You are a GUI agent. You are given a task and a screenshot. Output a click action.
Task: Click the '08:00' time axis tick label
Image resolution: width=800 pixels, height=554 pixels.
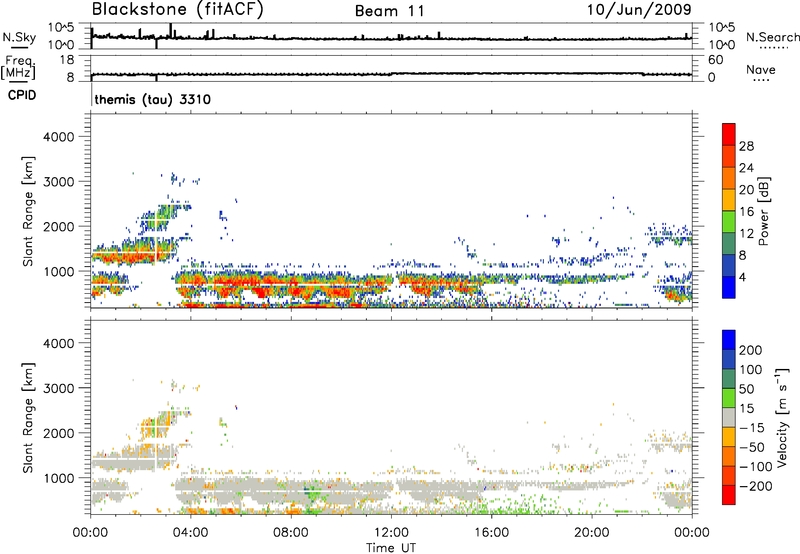pyautogui.click(x=291, y=533)
